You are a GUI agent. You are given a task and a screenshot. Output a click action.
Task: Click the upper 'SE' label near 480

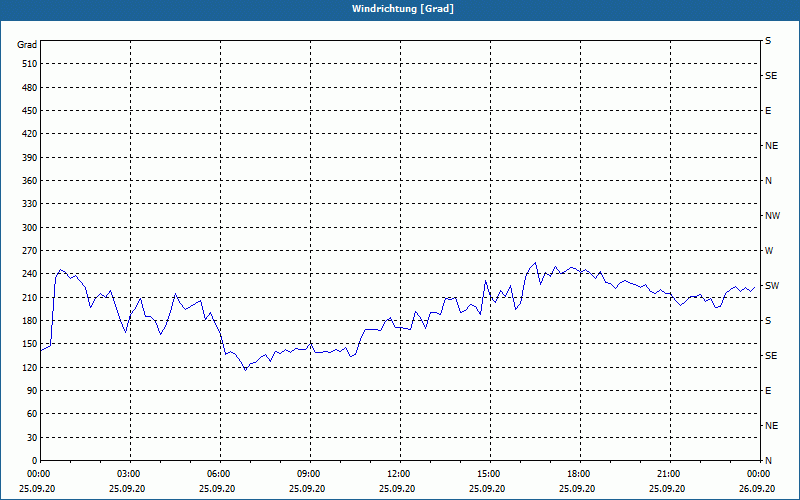(771, 76)
